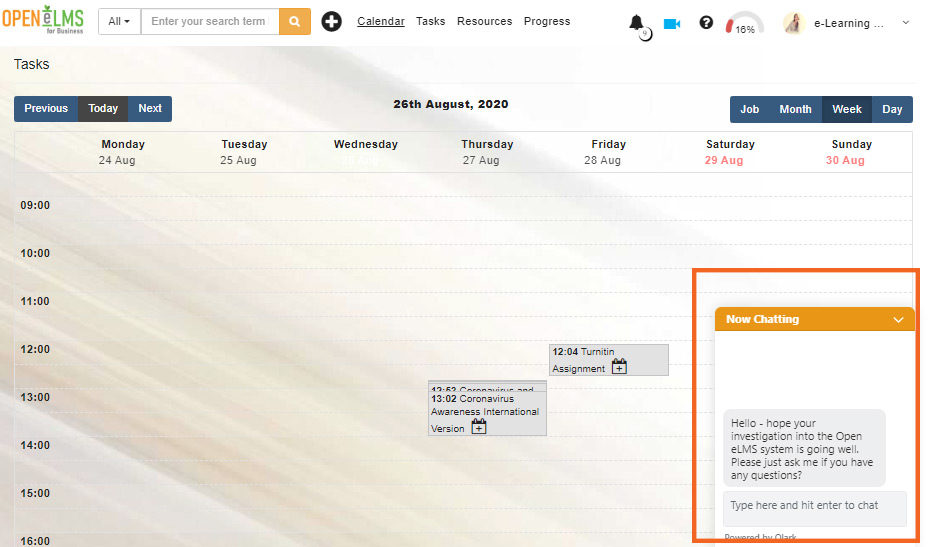930x547 pixels.
Task: Expand the e-Learning user menu arrow
Action: click(906, 22)
